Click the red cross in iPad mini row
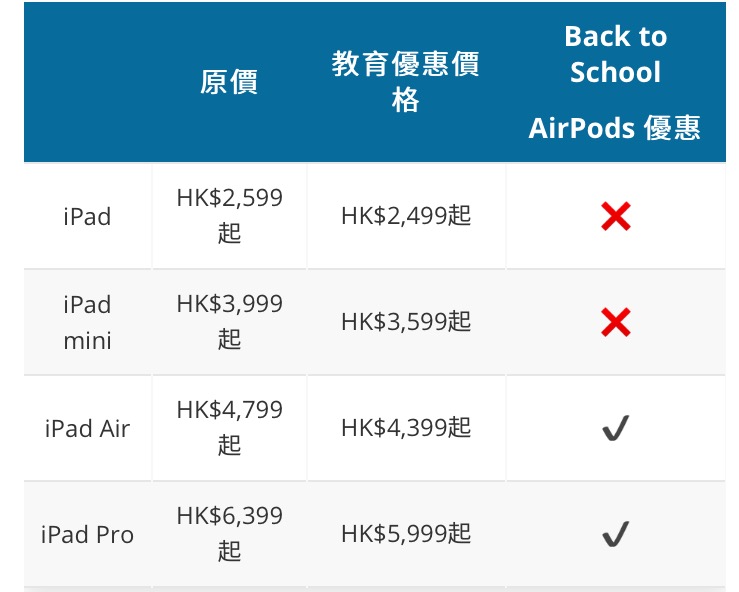 point(616,322)
